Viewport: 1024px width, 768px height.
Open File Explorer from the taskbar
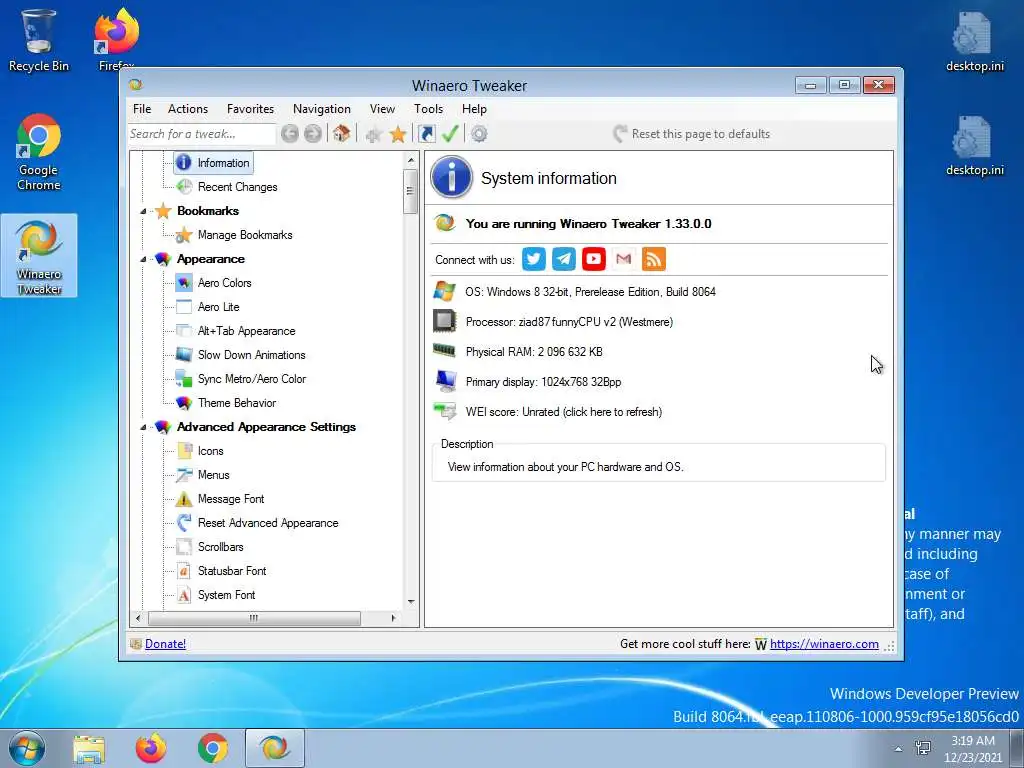[89, 749]
